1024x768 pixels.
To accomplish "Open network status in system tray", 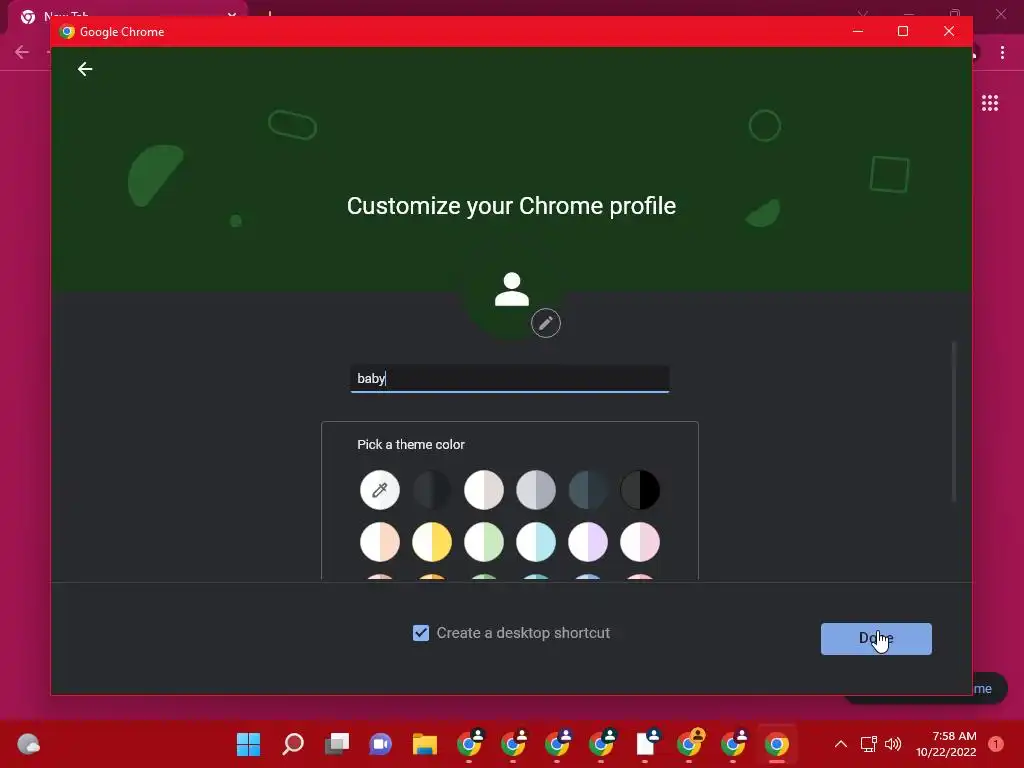I will click(x=869, y=744).
